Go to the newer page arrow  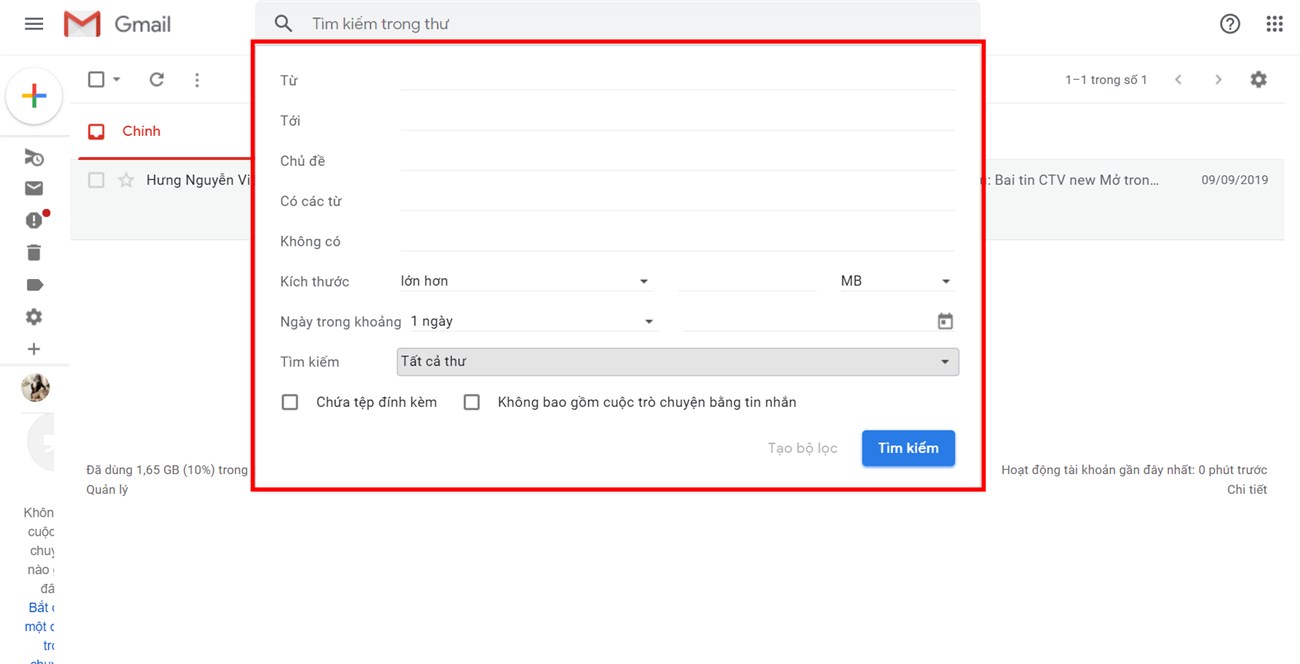[1178, 80]
